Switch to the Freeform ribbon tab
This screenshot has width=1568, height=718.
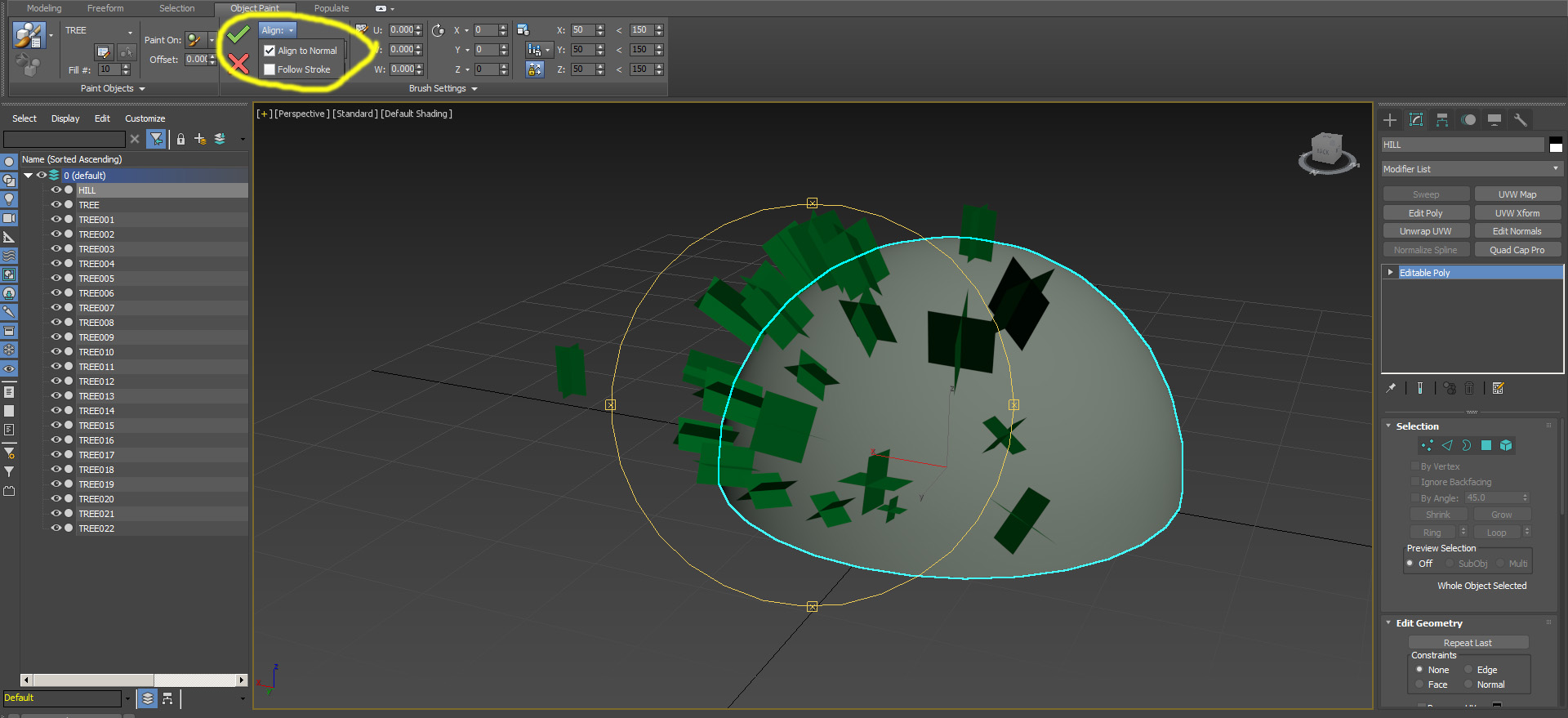105,8
